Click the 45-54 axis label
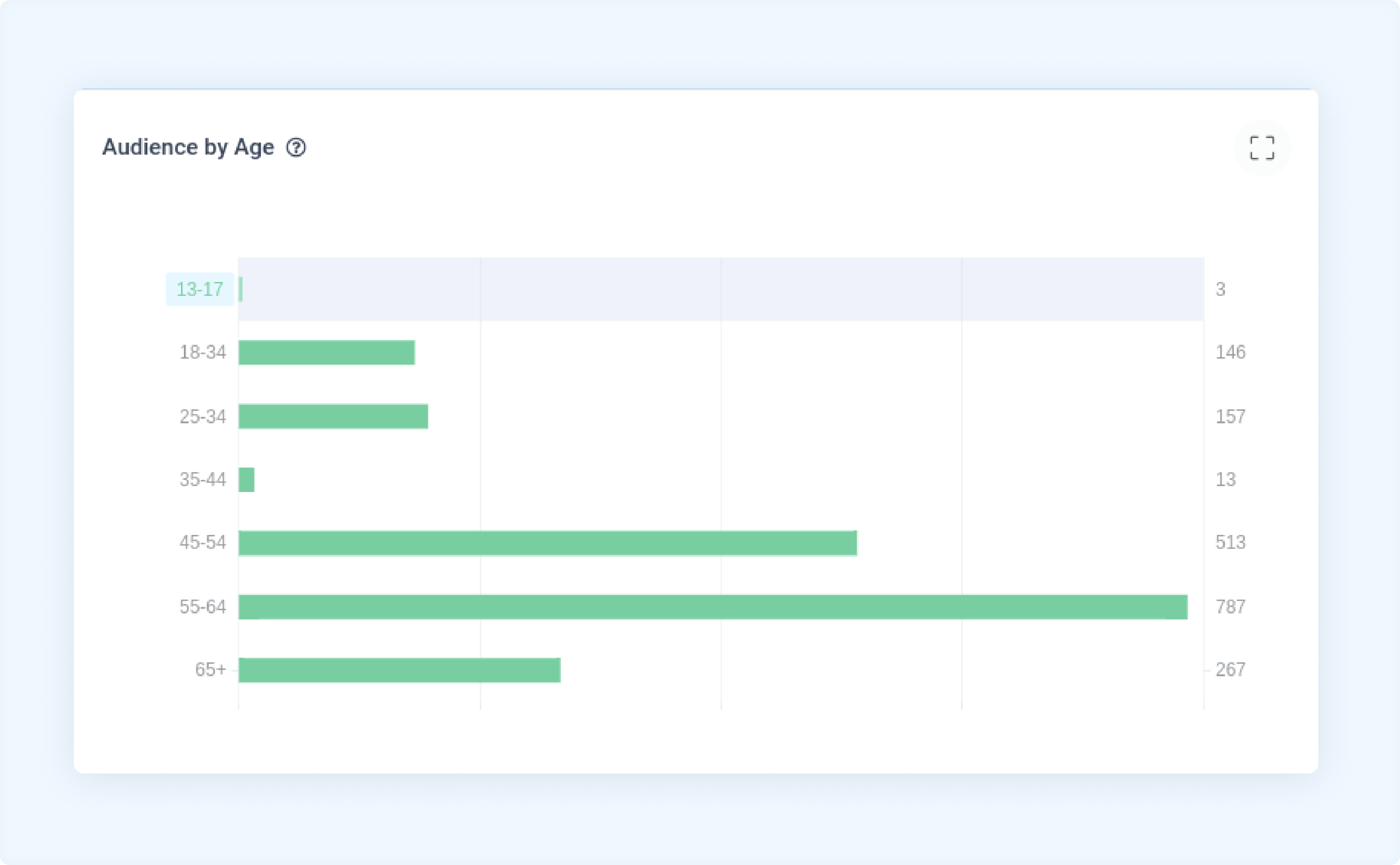Viewport: 1400px width, 865px height. 203,542
